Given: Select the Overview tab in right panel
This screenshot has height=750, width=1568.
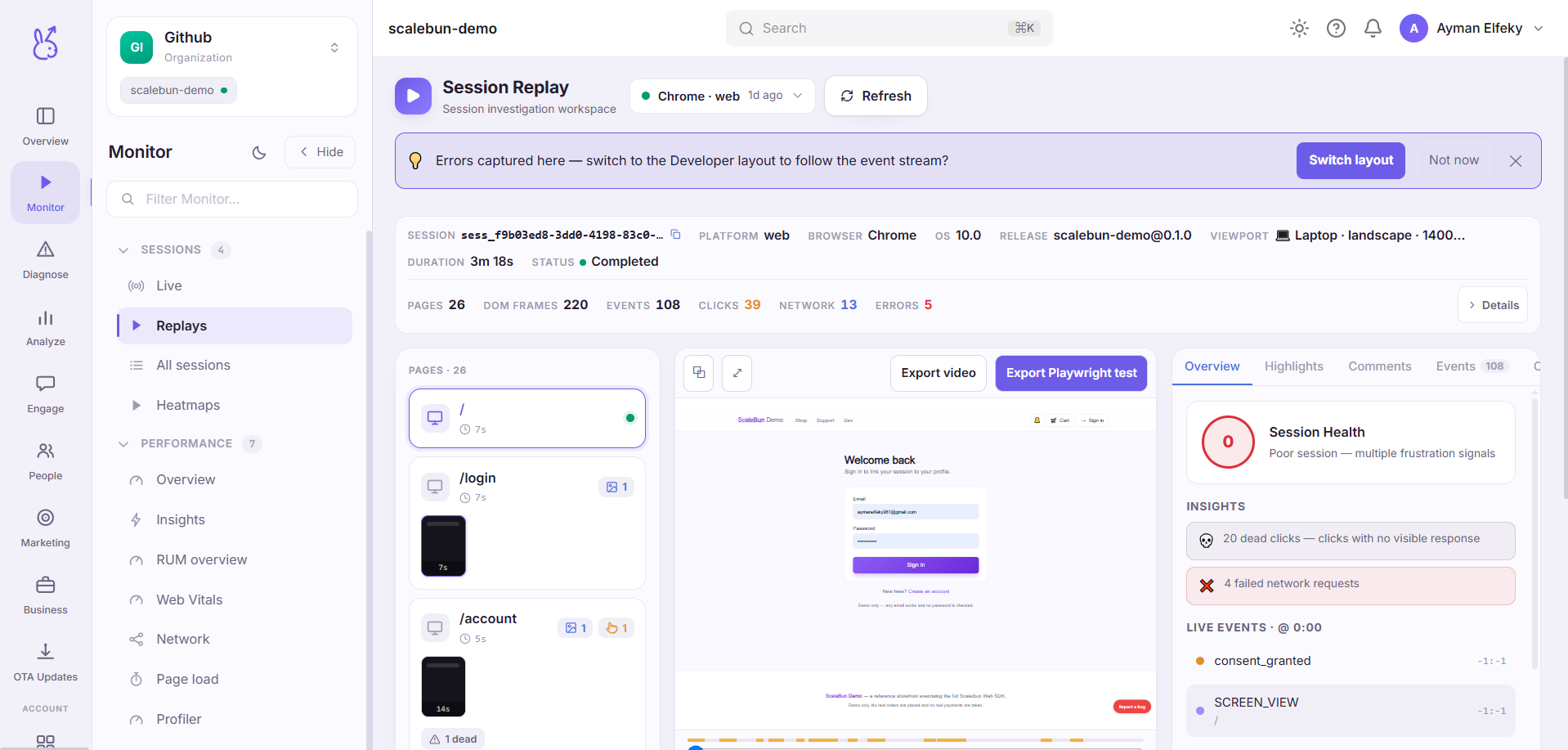Looking at the screenshot, I should (1212, 366).
